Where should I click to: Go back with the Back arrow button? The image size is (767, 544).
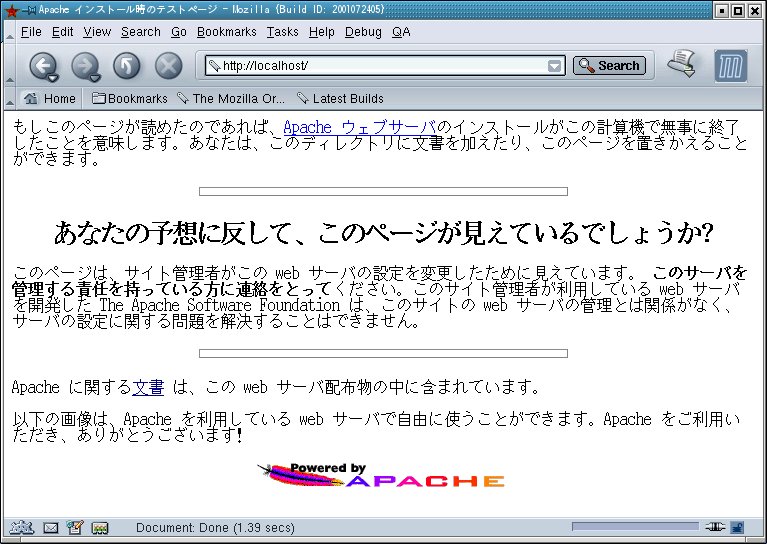[x=42, y=65]
